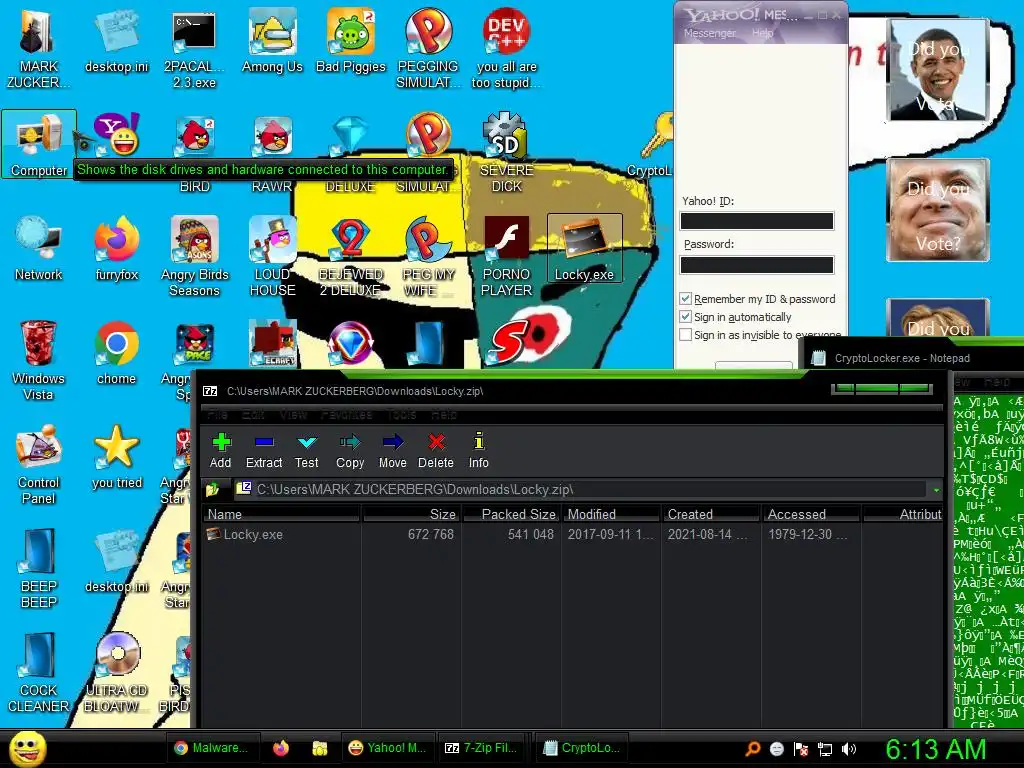The image size is (1024, 768).
Task: Click the Firefox quick launch taskbar icon
Action: click(281, 748)
